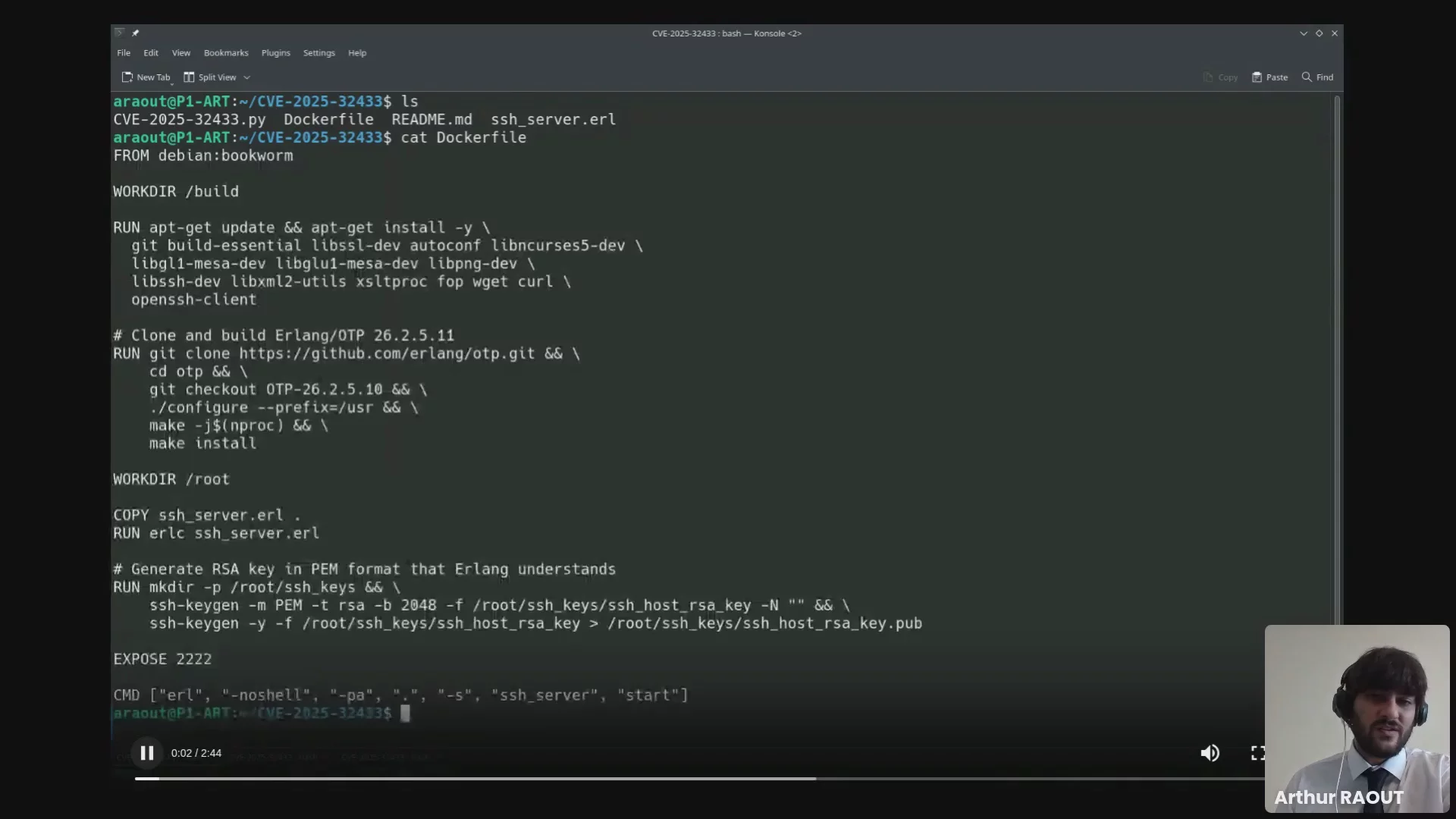Close the Konsole window
1456x819 pixels.
click(x=1335, y=33)
